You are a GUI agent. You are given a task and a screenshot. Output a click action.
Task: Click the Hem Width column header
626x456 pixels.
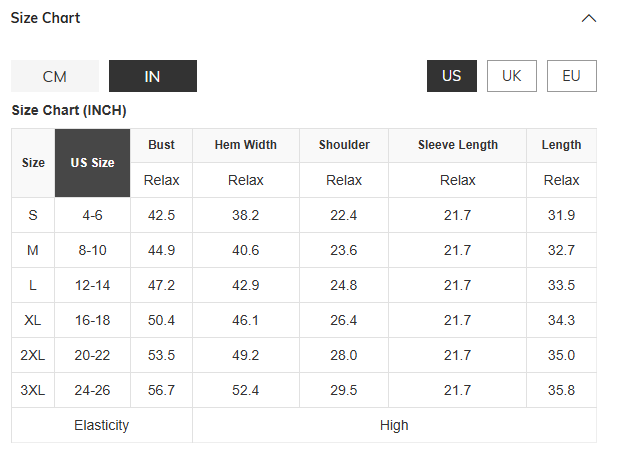[x=246, y=145]
